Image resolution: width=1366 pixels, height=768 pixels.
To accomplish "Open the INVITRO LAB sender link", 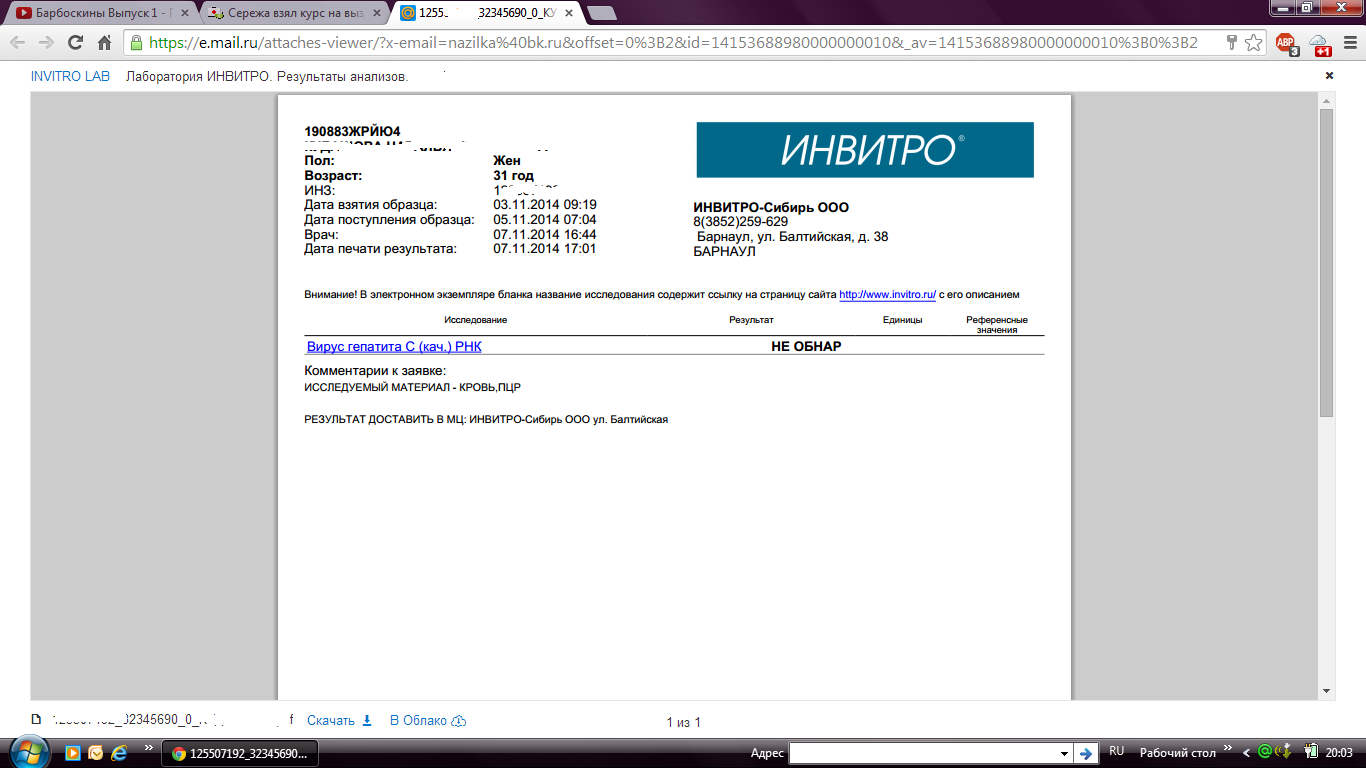I will click(70, 76).
